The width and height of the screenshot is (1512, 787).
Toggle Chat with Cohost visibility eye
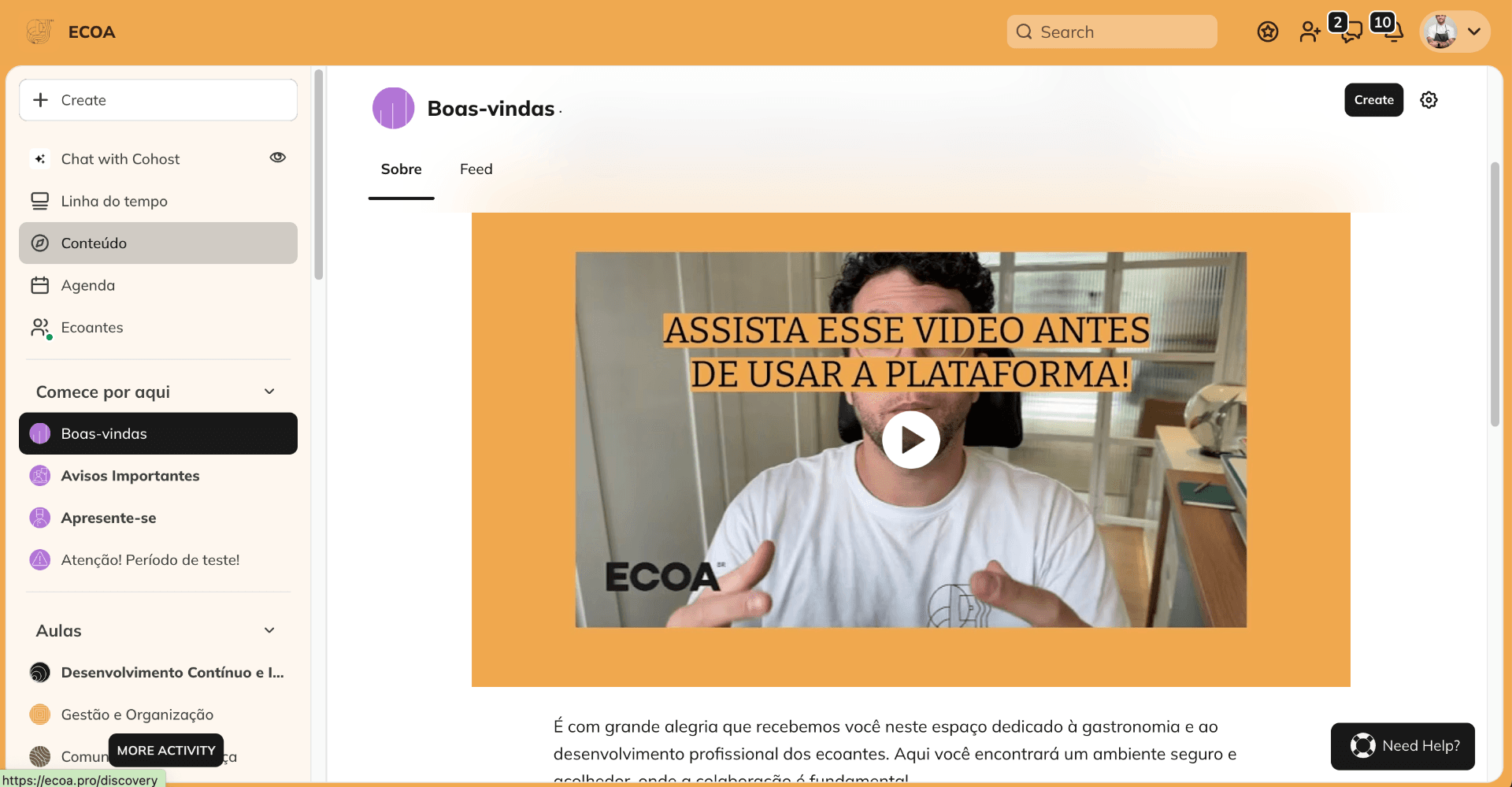click(278, 158)
